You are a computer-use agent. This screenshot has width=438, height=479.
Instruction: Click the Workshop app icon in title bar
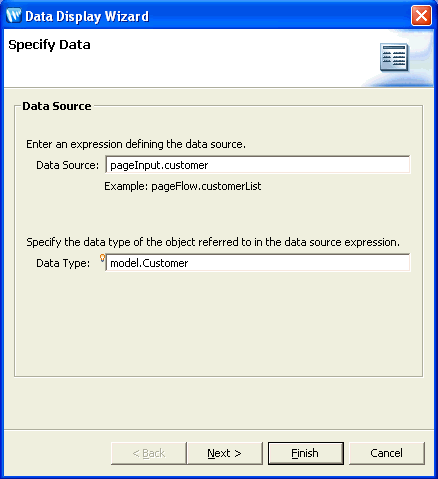[x=14, y=16]
